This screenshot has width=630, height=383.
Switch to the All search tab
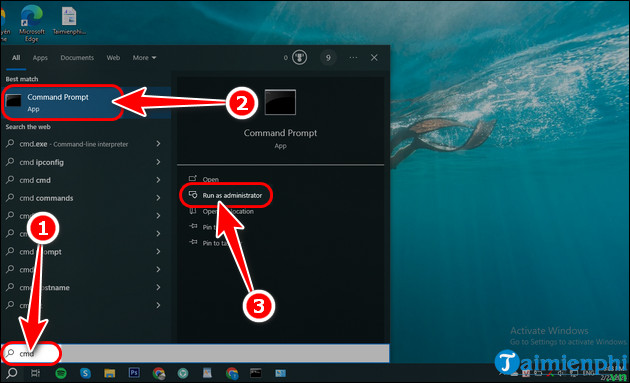(16, 58)
